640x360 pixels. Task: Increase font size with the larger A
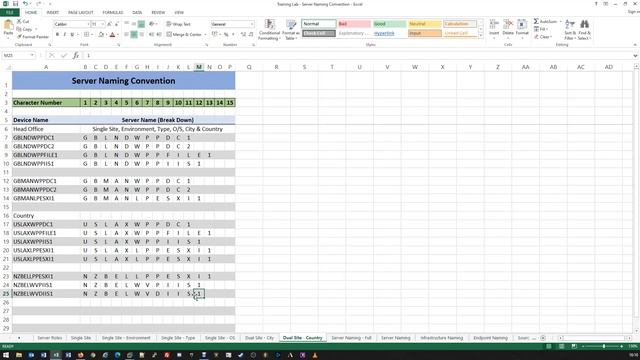109,24
